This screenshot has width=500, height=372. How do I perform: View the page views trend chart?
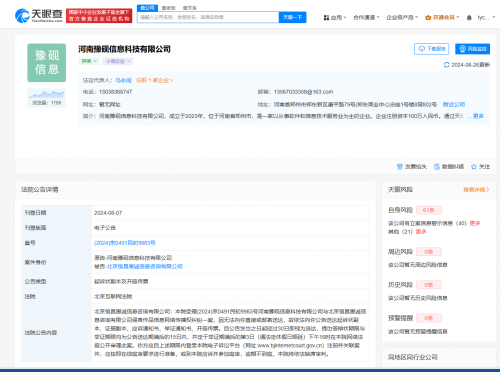(47, 98)
